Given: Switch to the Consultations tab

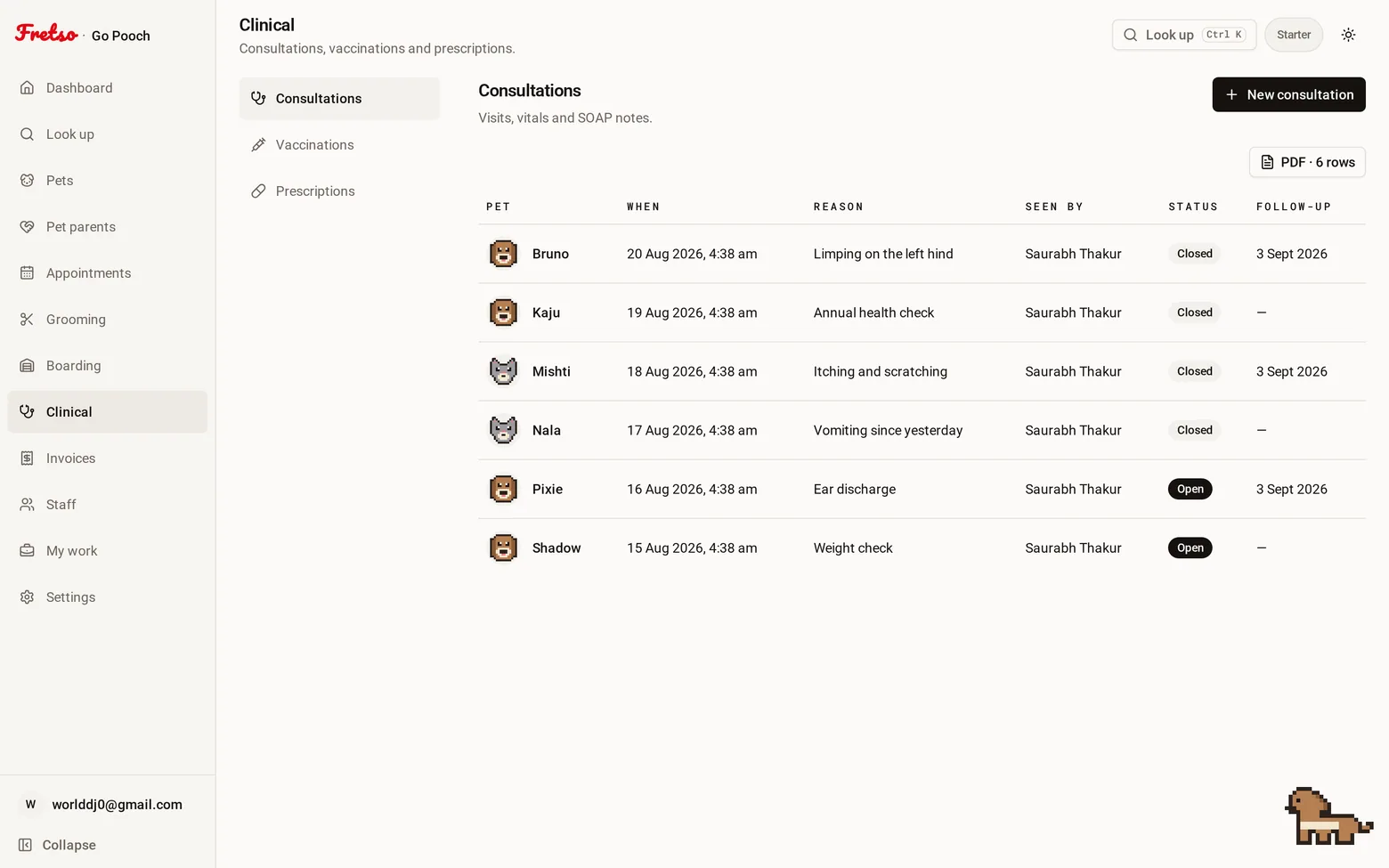Looking at the screenshot, I should pyautogui.click(x=339, y=99).
